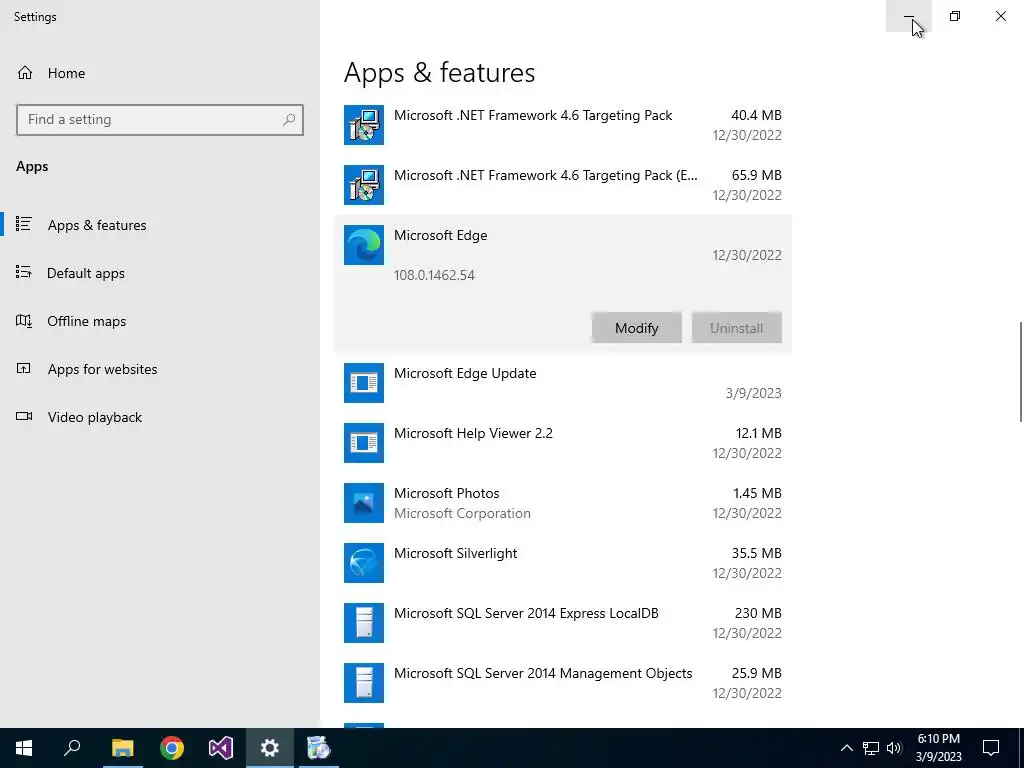Click the Edge version text 108.0.1462.54
This screenshot has width=1024, height=768.
click(434, 275)
